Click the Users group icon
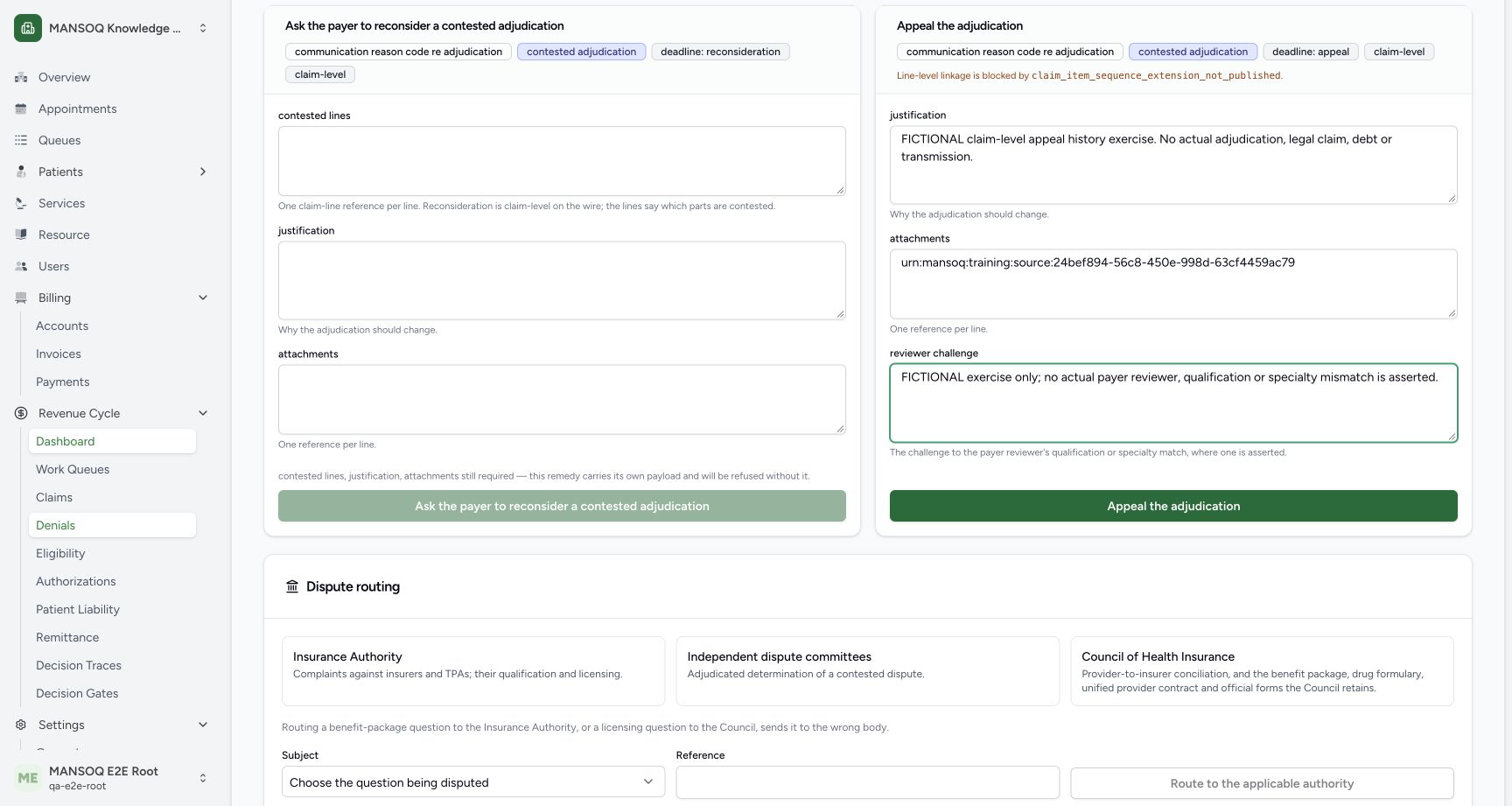The image size is (1512, 806). (x=21, y=266)
